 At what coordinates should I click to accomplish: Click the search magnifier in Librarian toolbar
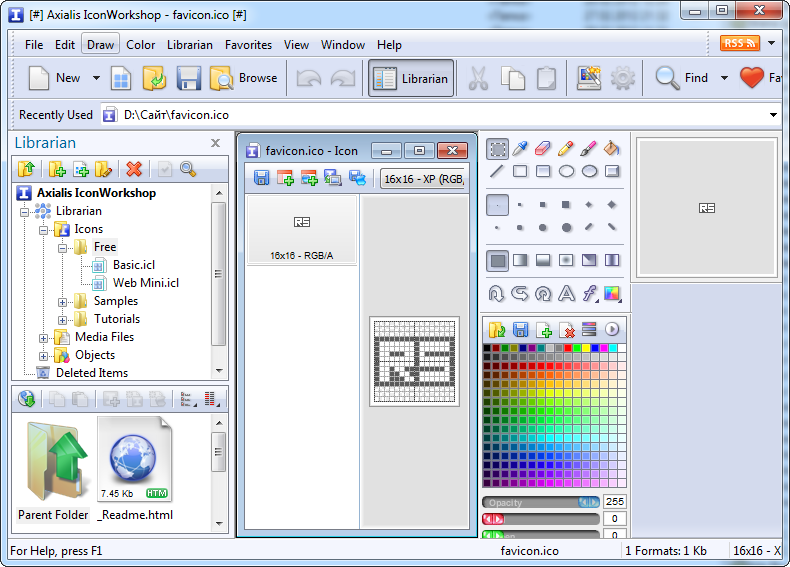[x=187, y=169]
